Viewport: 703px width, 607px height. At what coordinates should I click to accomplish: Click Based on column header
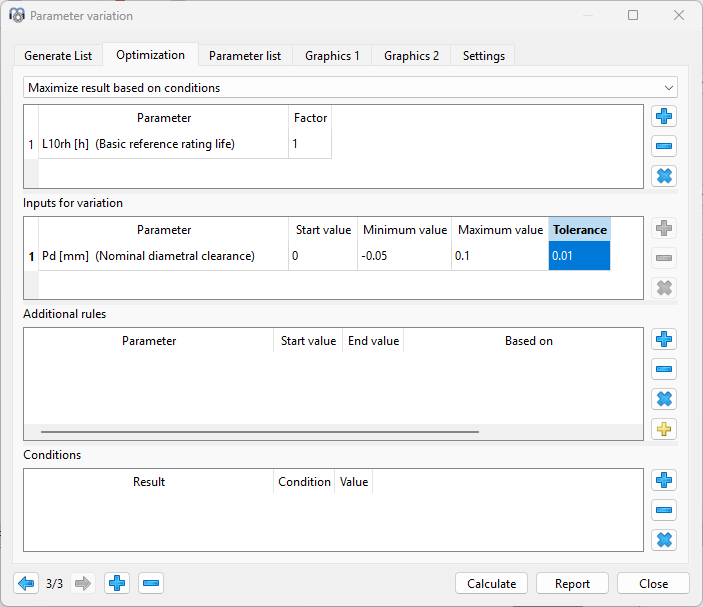pos(528,341)
